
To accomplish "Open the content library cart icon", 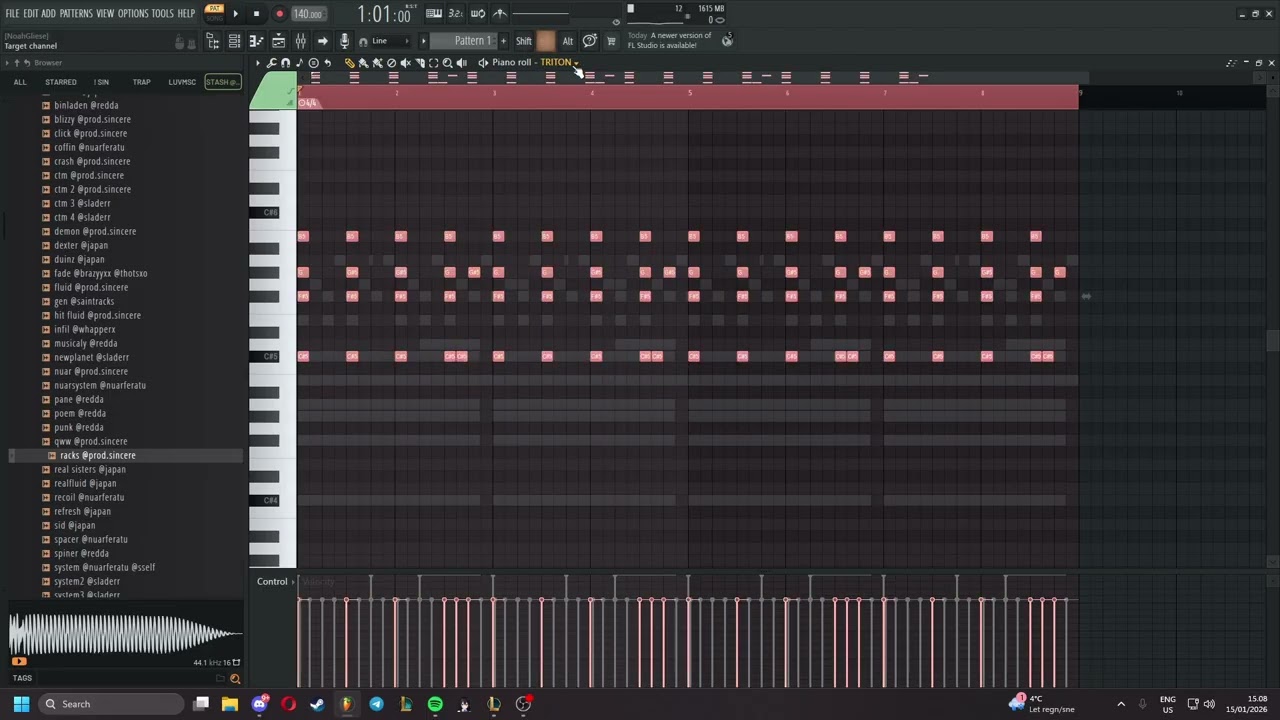I will (x=611, y=41).
